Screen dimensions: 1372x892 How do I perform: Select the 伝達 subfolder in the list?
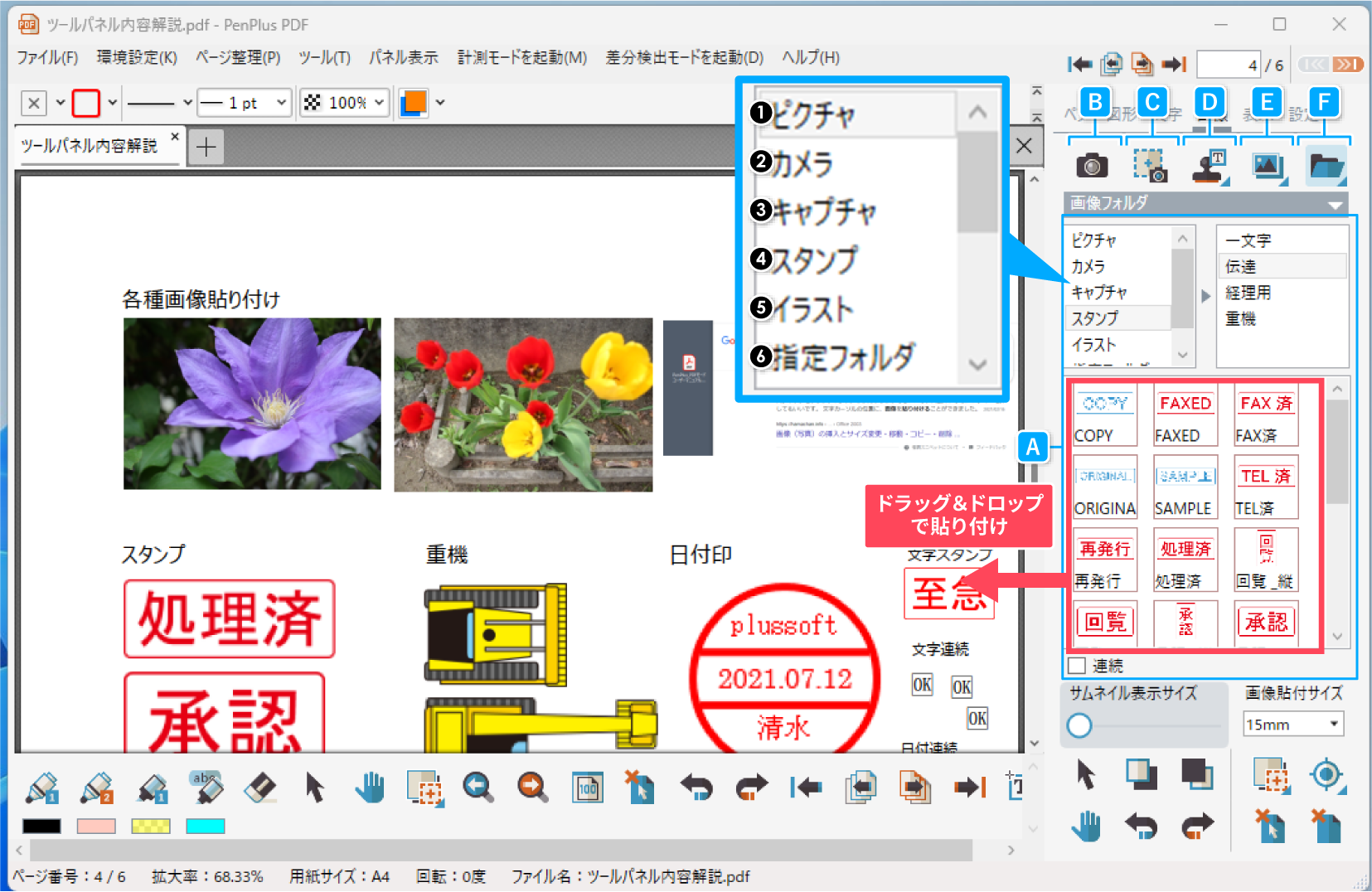pyautogui.click(x=1281, y=266)
